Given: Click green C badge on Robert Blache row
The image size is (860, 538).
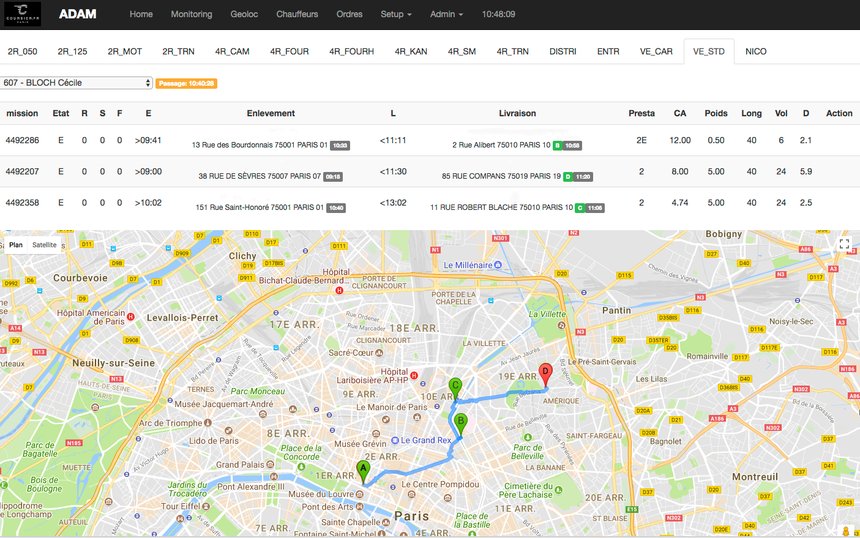Looking at the screenshot, I should pyautogui.click(x=580, y=208).
